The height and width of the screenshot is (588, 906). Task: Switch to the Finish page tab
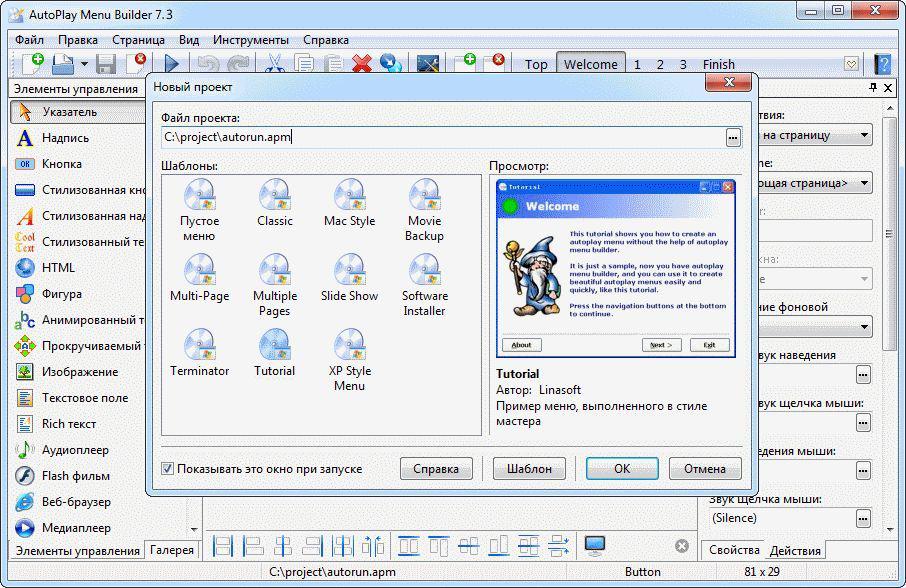pyautogui.click(x=719, y=64)
